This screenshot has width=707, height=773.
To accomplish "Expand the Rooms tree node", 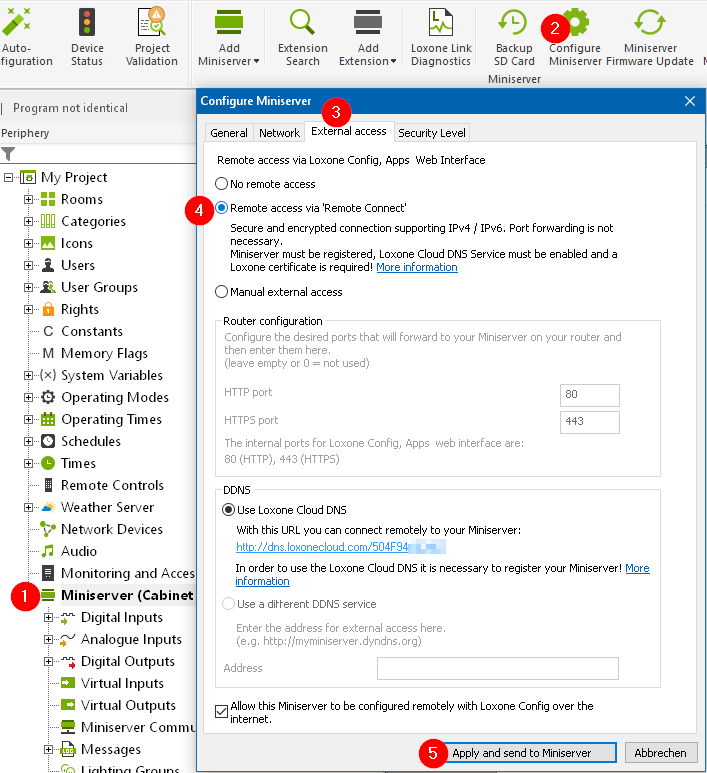I will tap(29, 199).
